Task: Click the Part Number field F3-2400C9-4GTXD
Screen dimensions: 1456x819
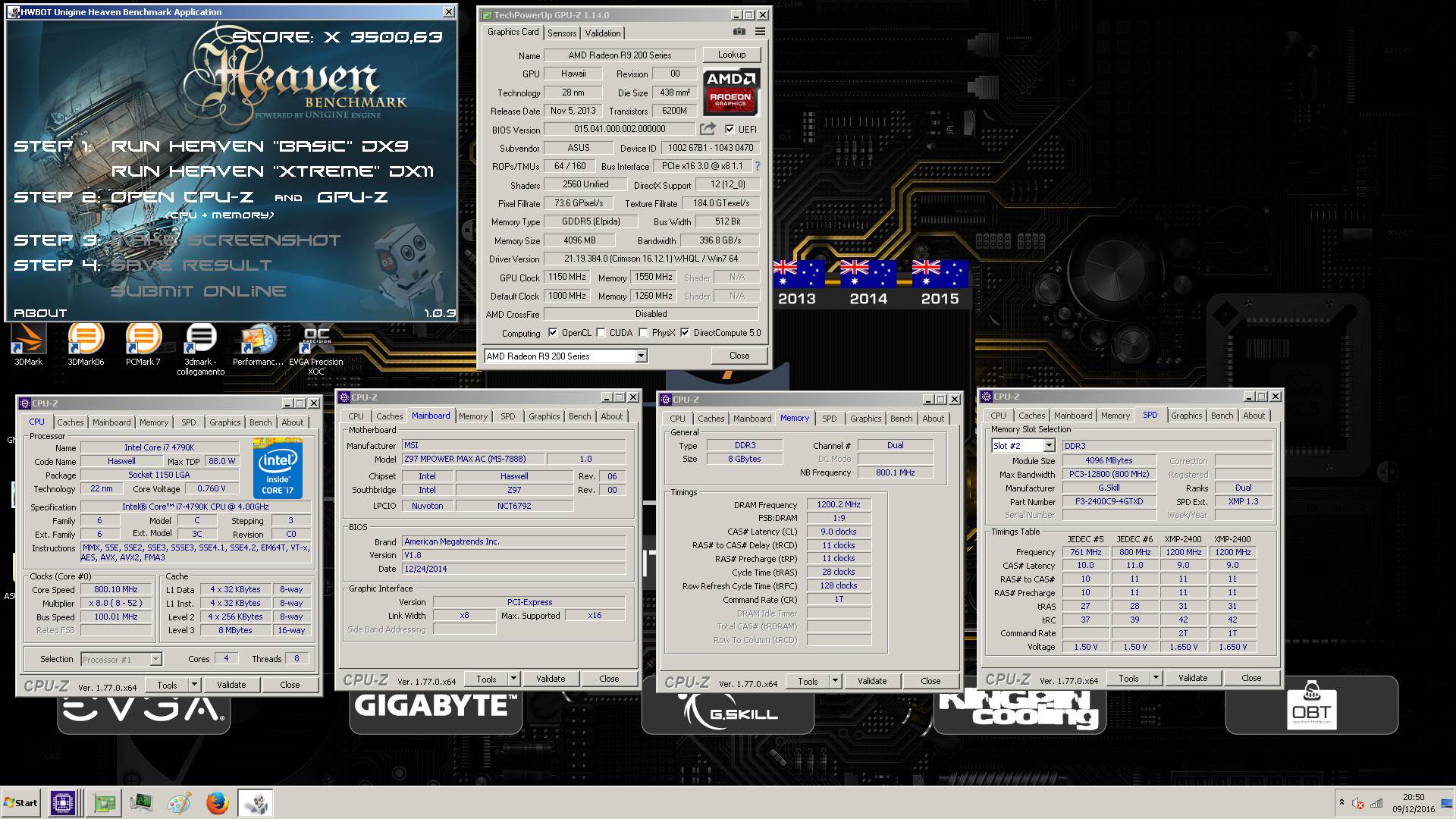Action: click(1109, 502)
